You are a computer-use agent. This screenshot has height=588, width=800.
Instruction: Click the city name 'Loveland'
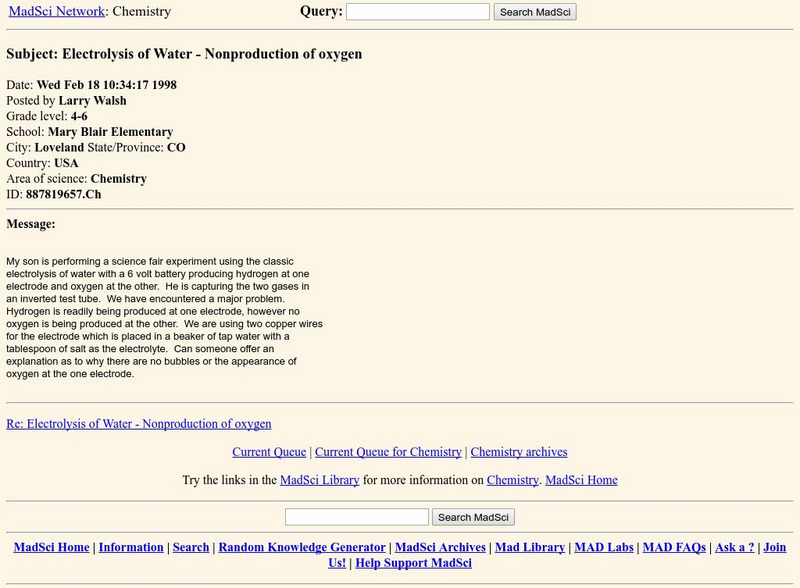[59, 148]
